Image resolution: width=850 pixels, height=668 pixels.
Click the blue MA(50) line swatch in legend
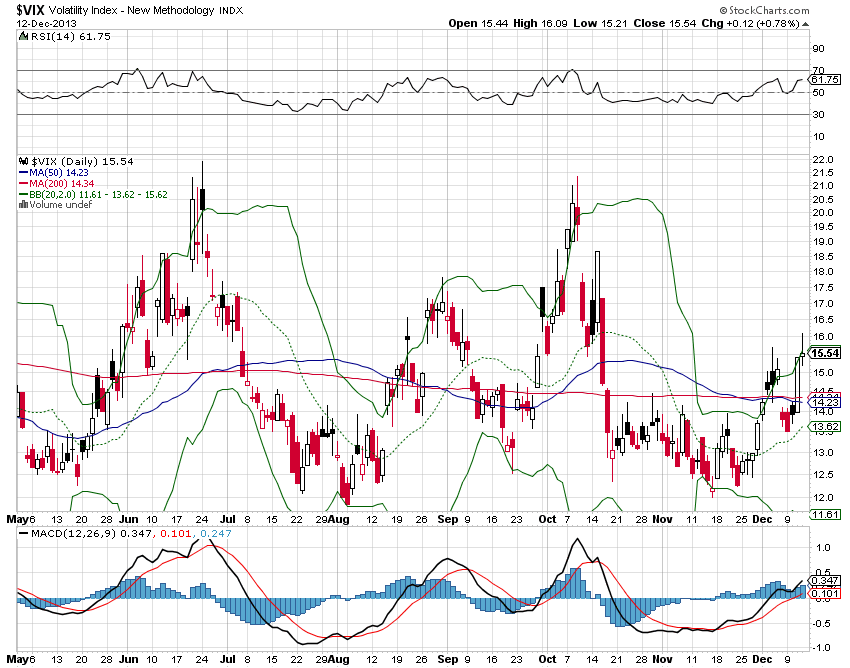click(x=23, y=172)
